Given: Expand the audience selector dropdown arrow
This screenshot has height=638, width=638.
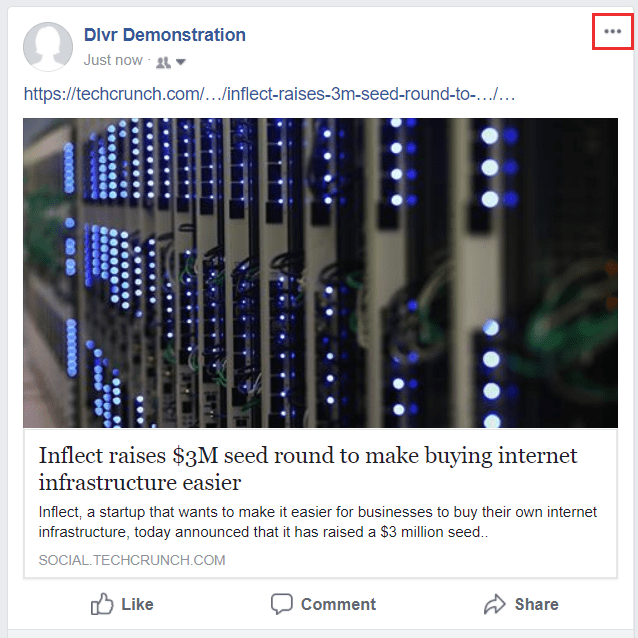Looking at the screenshot, I should click(181, 62).
